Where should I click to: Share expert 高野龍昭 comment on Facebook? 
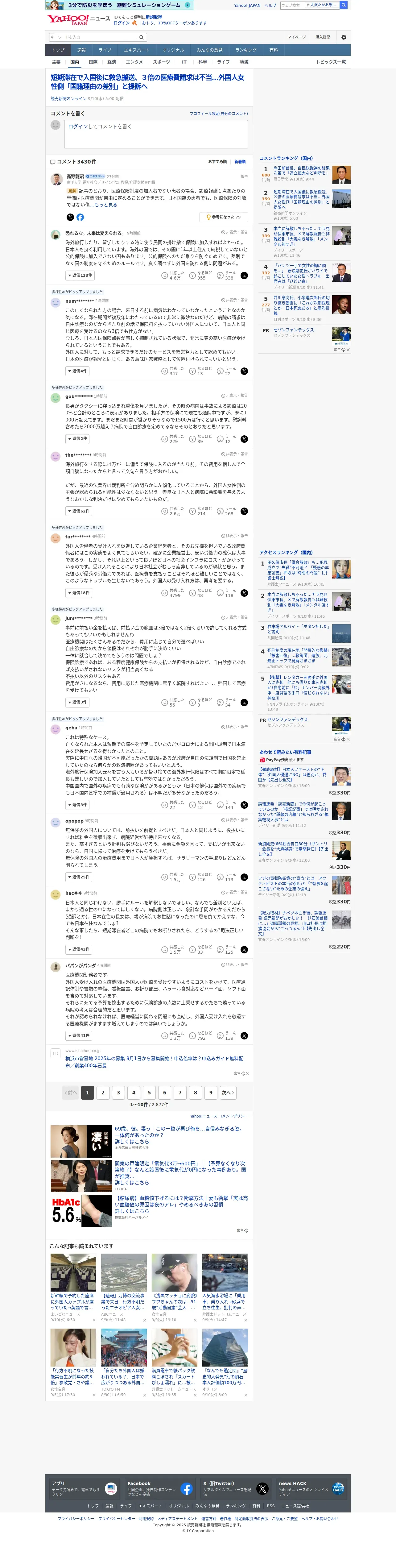pyautogui.click(x=80, y=217)
